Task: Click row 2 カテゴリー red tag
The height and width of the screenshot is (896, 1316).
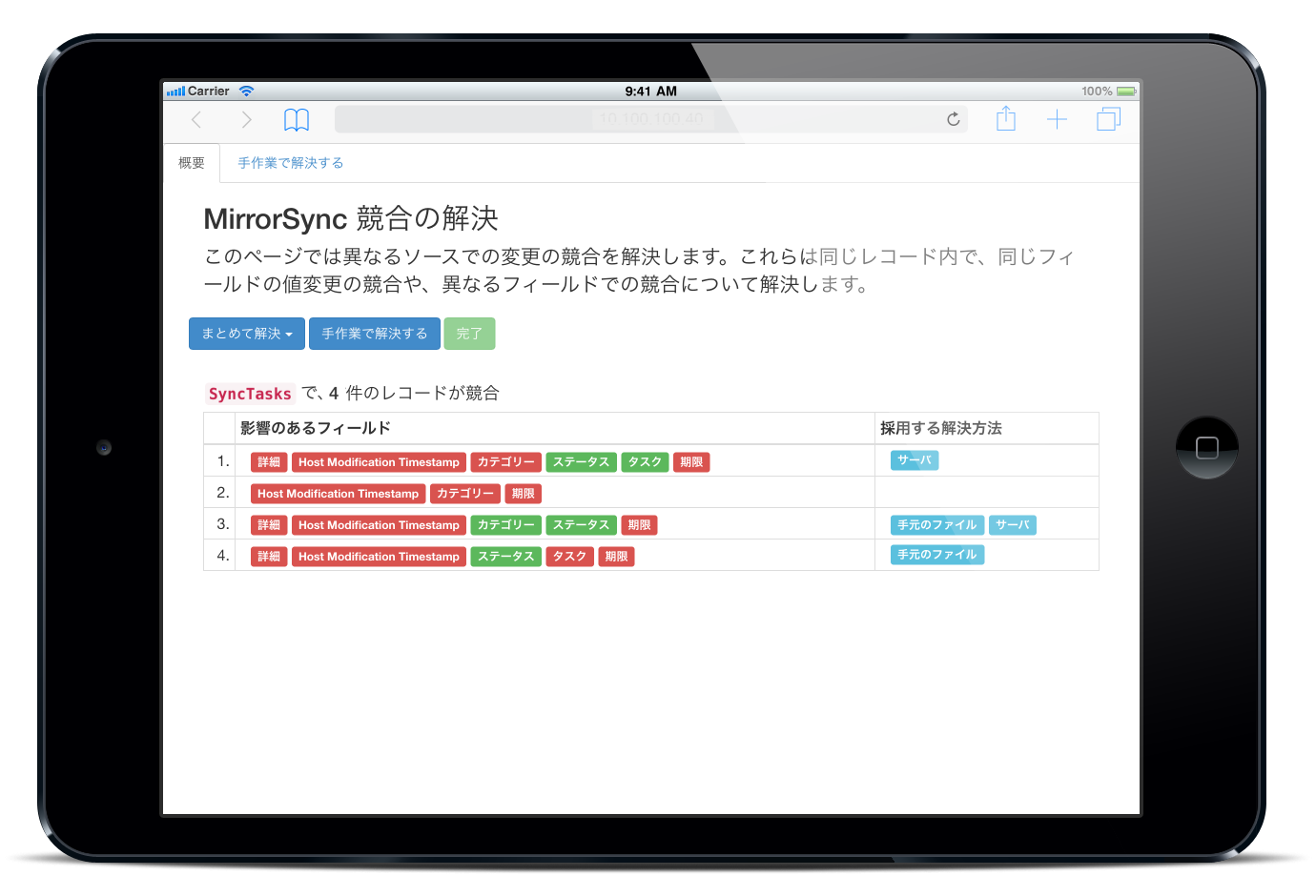Action: (x=465, y=494)
